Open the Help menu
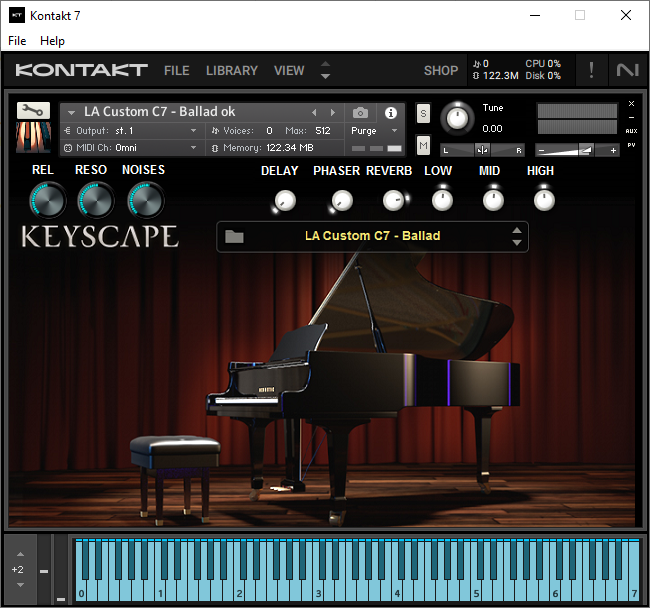Image resolution: width=650 pixels, height=608 pixels. click(52, 41)
